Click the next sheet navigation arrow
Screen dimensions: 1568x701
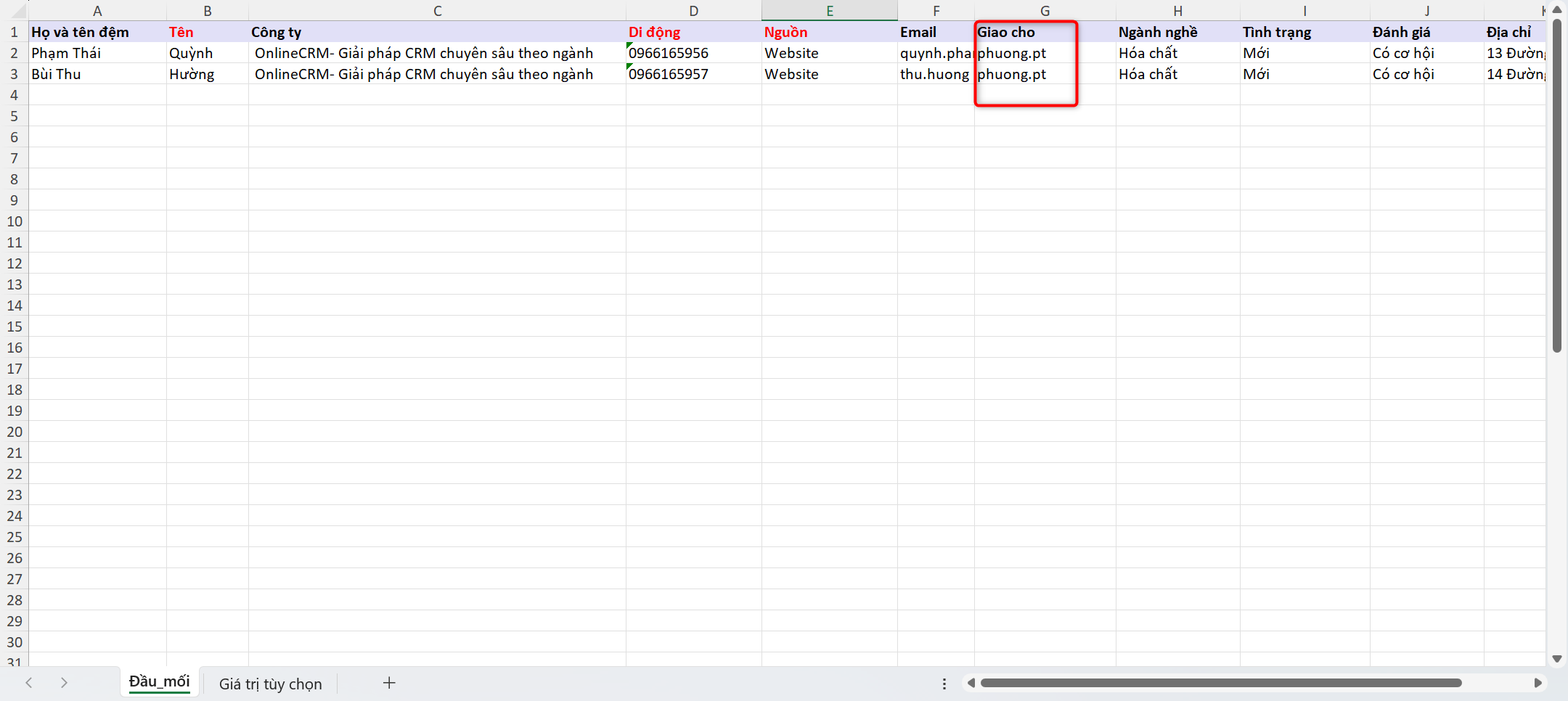[64, 683]
